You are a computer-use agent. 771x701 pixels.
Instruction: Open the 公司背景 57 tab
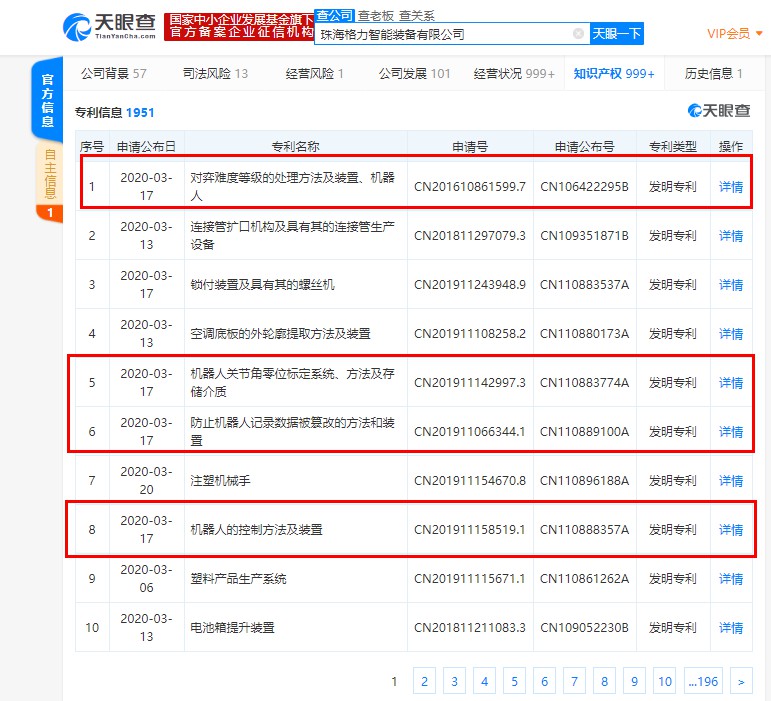(x=114, y=73)
